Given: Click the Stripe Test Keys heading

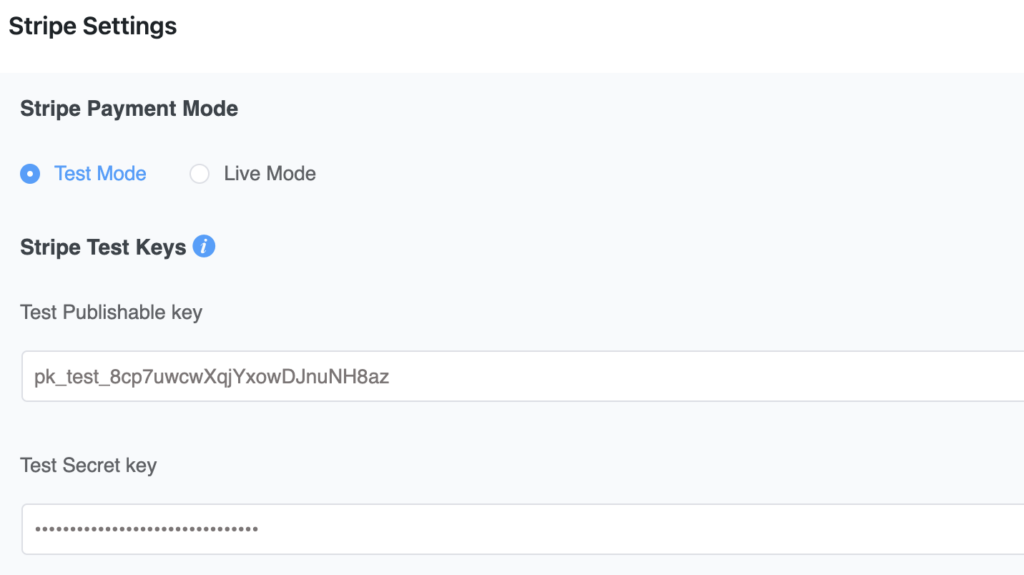Looking at the screenshot, I should pos(103,248).
